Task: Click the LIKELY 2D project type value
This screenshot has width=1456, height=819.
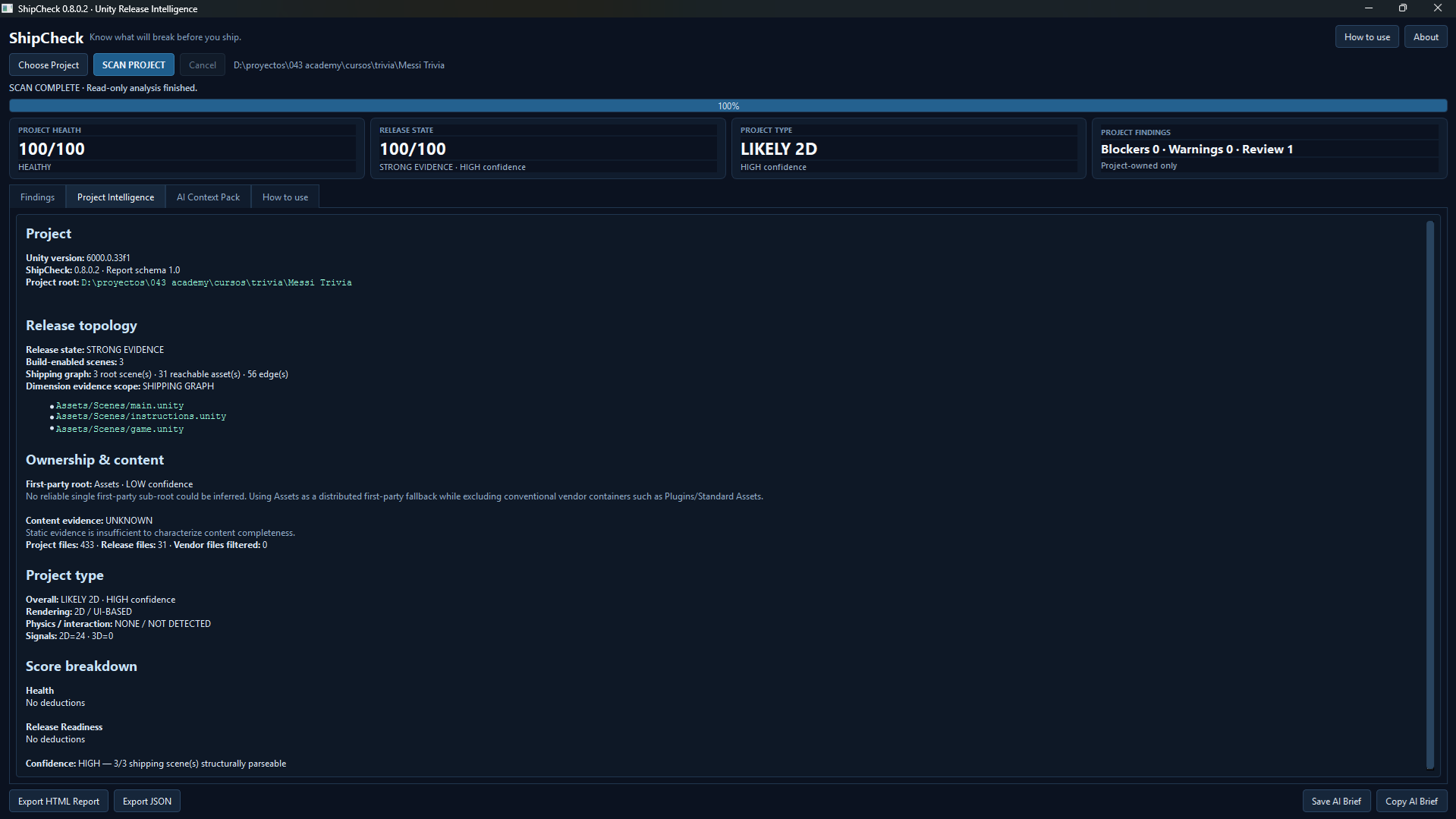Action: point(778,150)
